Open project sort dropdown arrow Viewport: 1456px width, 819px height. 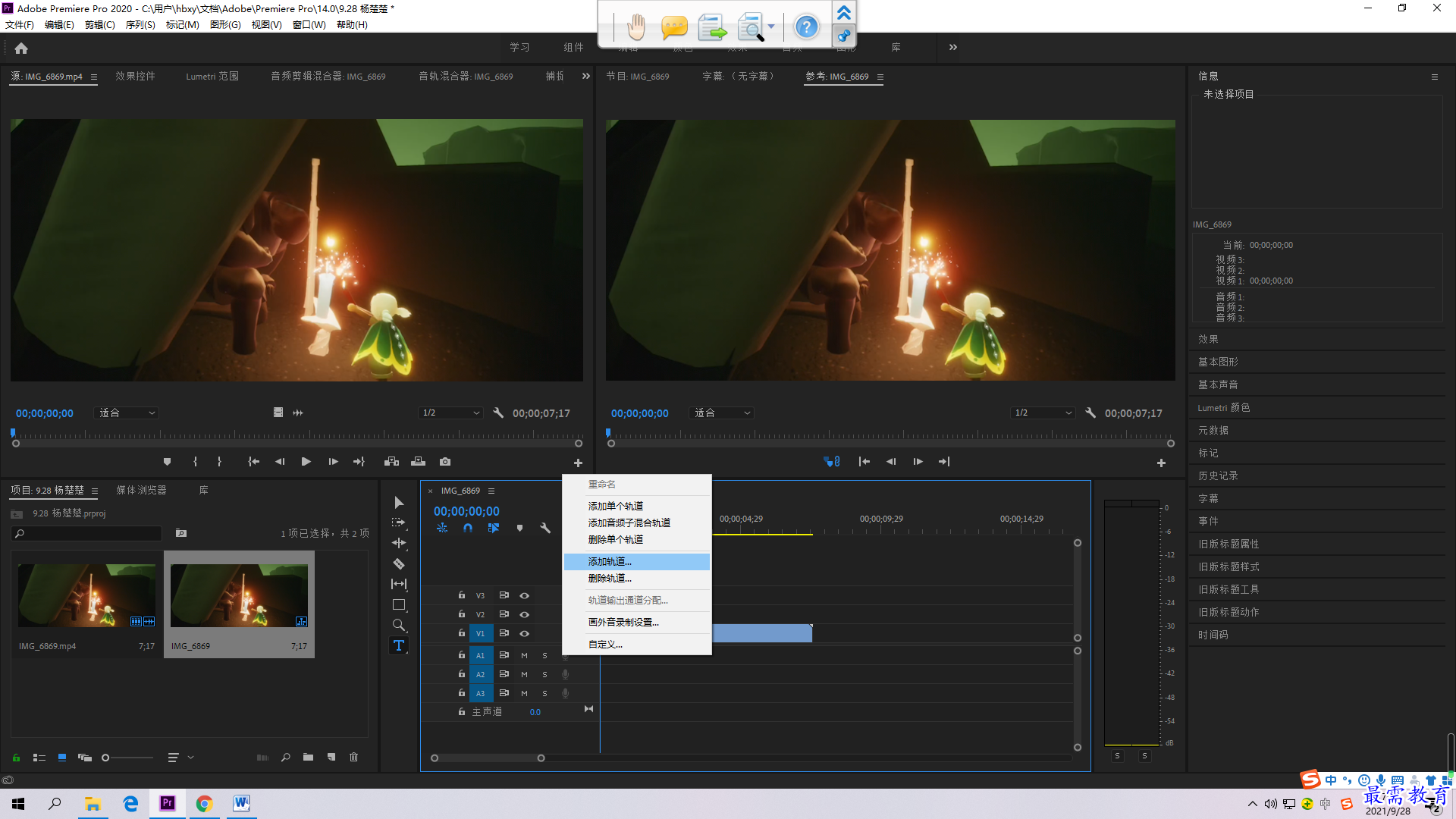pyautogui.click(x=190, y=758)
